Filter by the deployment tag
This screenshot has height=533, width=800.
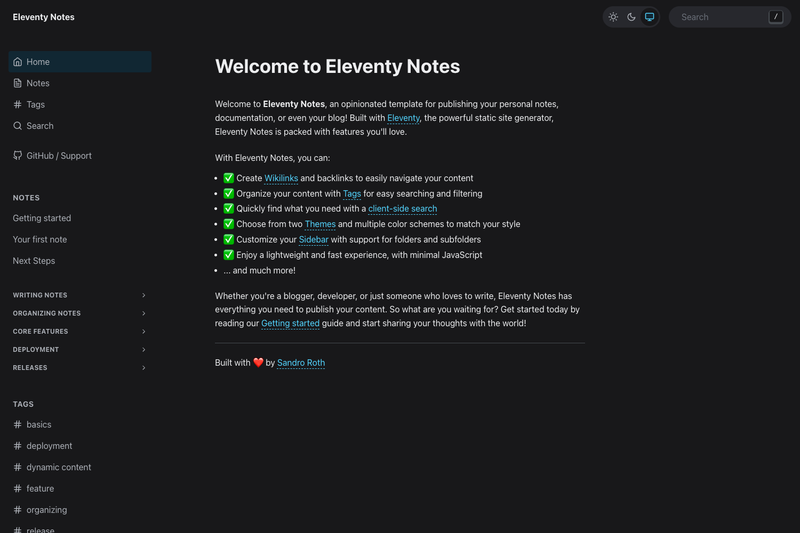(x=49, y=446)
